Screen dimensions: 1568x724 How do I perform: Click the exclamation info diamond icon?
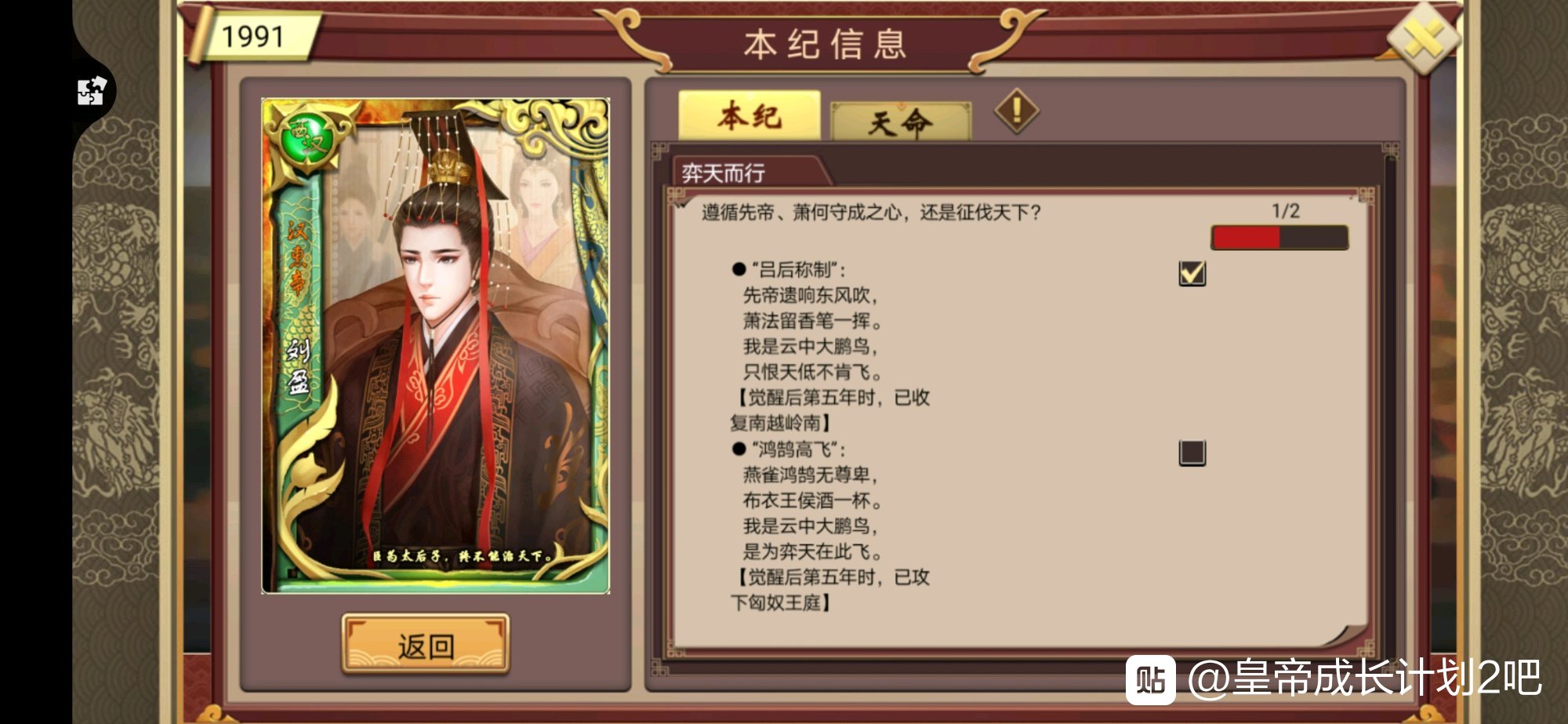1017,111
